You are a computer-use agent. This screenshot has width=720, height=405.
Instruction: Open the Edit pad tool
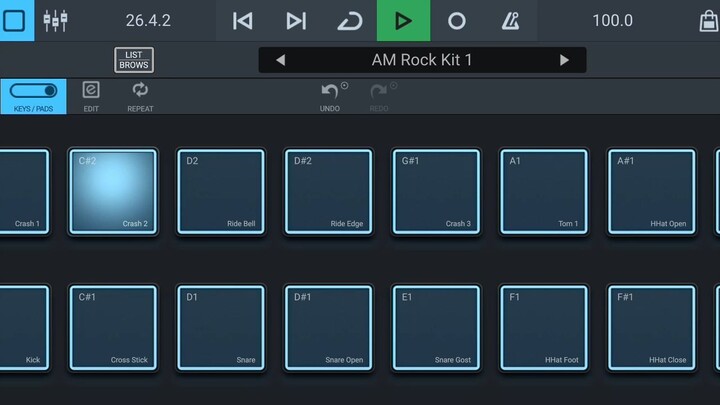point(91,95)
